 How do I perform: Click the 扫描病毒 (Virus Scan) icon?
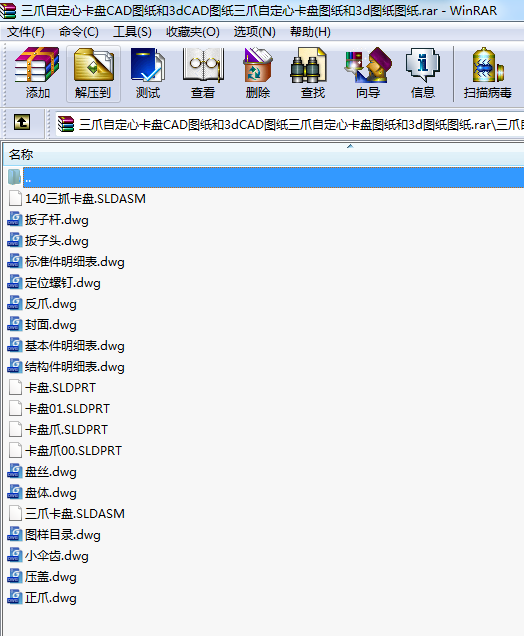pos(487,73)
